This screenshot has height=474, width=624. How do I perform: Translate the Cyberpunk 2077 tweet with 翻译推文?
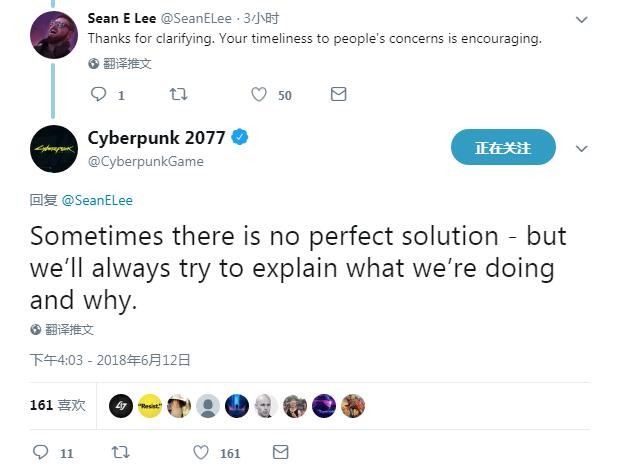click(62, 330)
